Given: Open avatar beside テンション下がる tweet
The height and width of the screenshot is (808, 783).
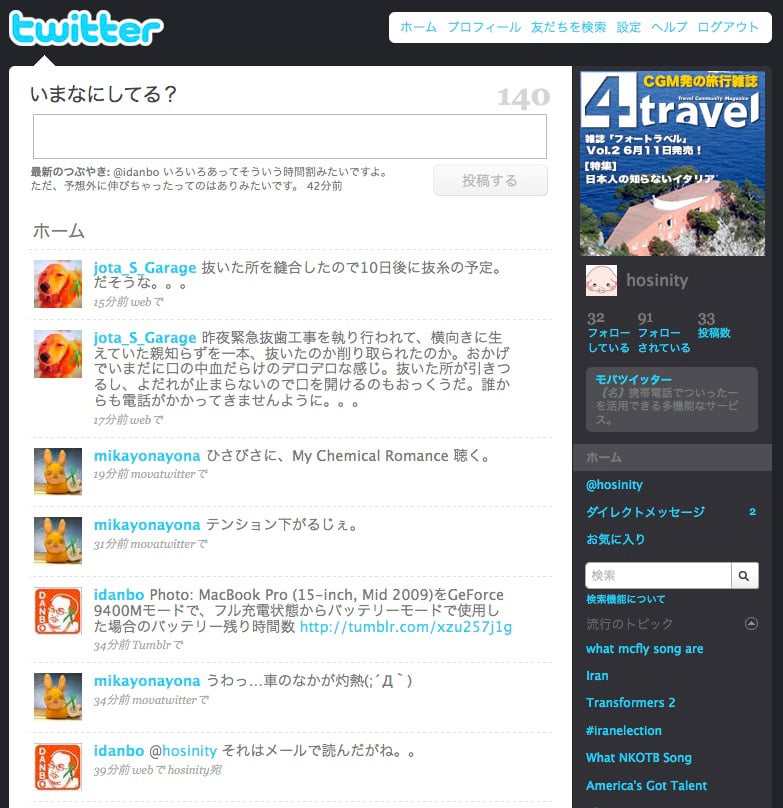Looking at the screenshot, I should click(58, 541).
